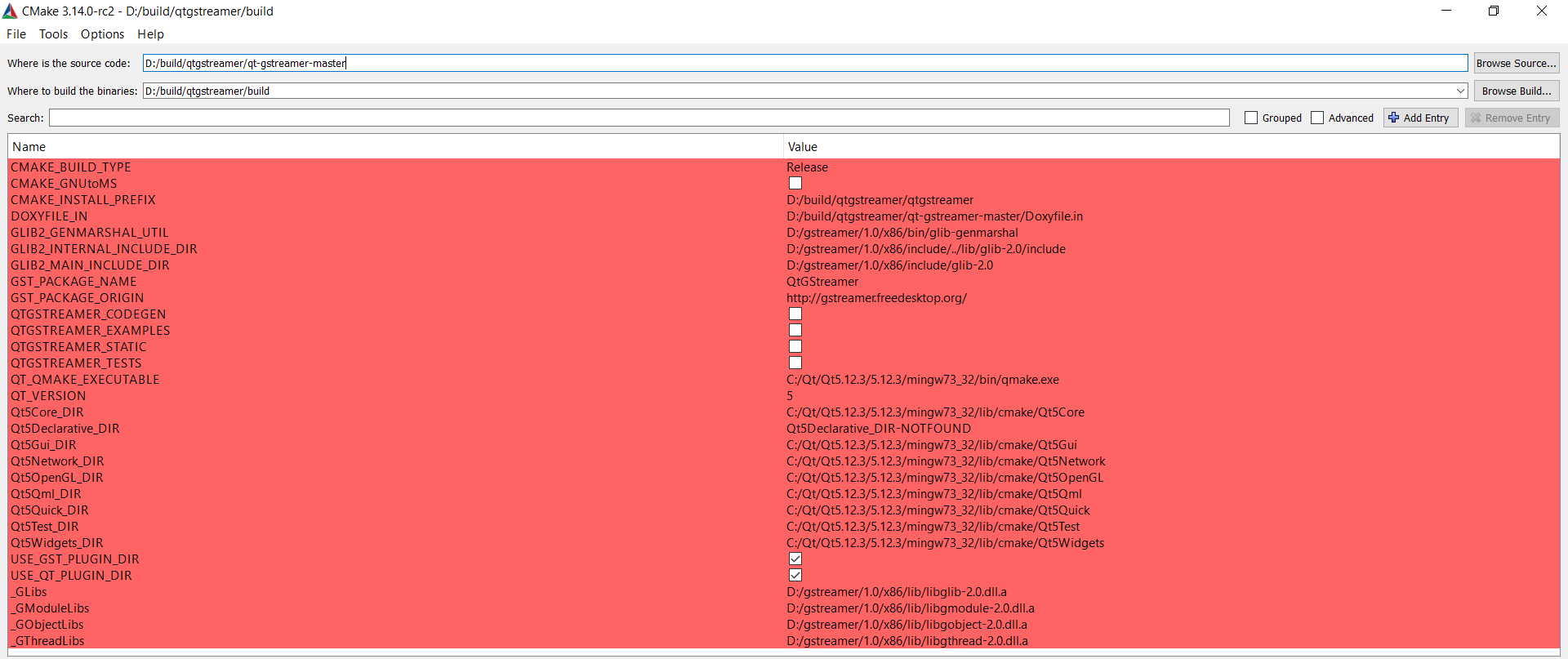
Task: Select the Qt5Widgets_DIR entry
Action: (x=57, y=542)
